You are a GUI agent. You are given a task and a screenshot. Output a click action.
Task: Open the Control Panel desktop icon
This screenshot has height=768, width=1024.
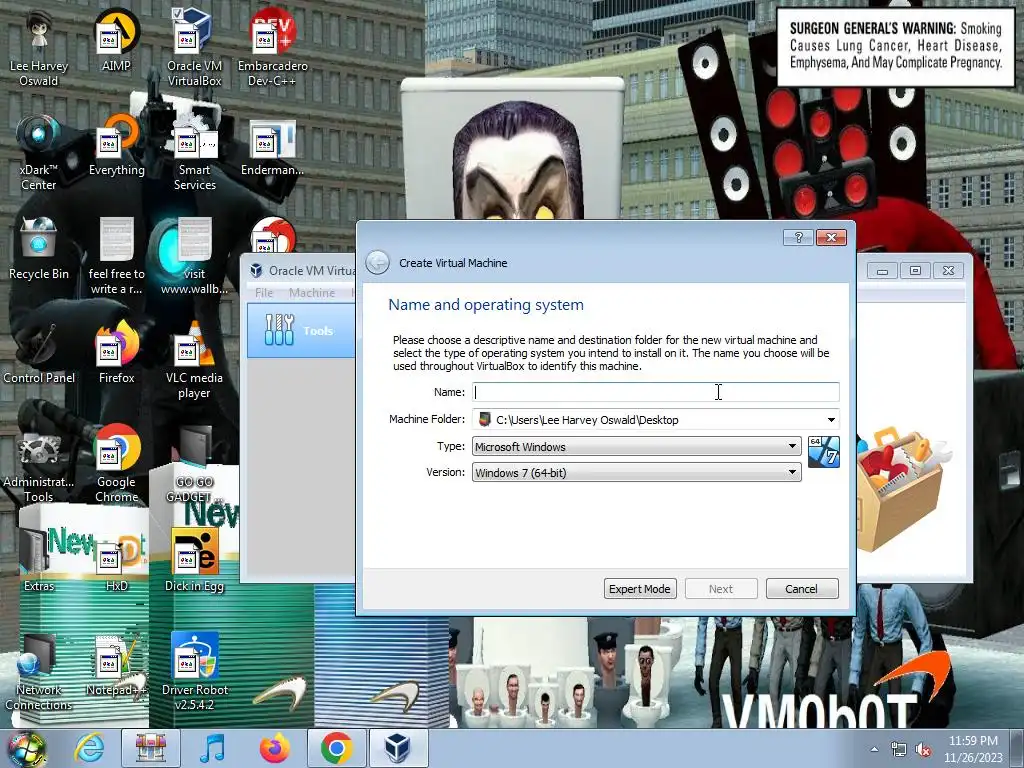tap(39, 354)
